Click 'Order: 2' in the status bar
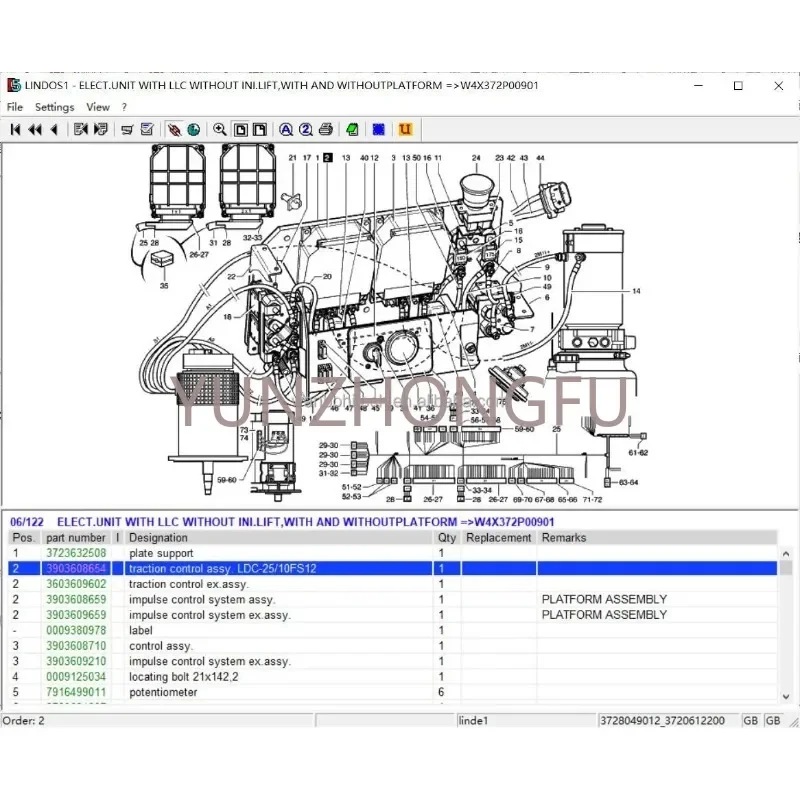800x800 pixels. click(x=23, y=720)
